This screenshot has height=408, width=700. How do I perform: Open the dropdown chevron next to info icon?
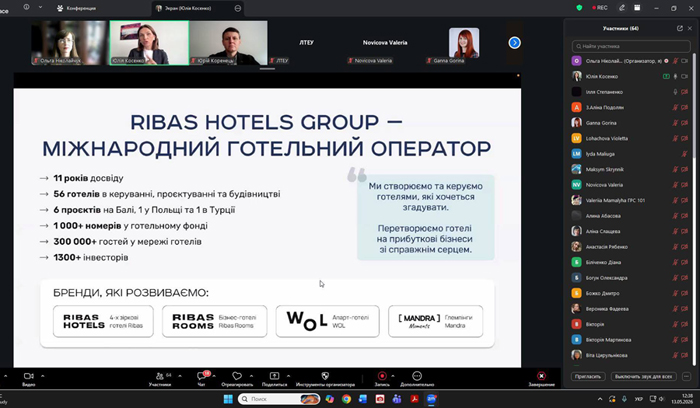tap(40, 7)
